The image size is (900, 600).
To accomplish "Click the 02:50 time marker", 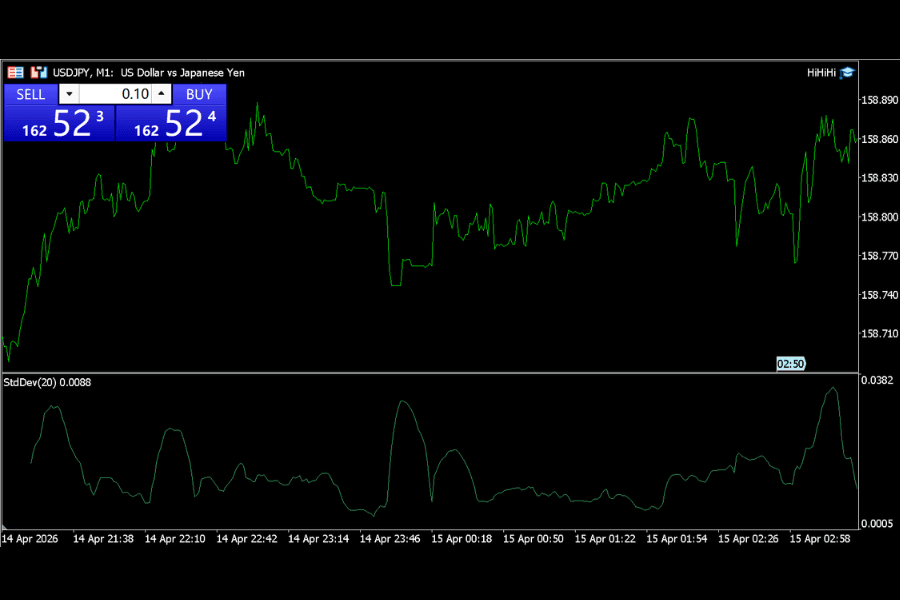I will click(790, 363).
